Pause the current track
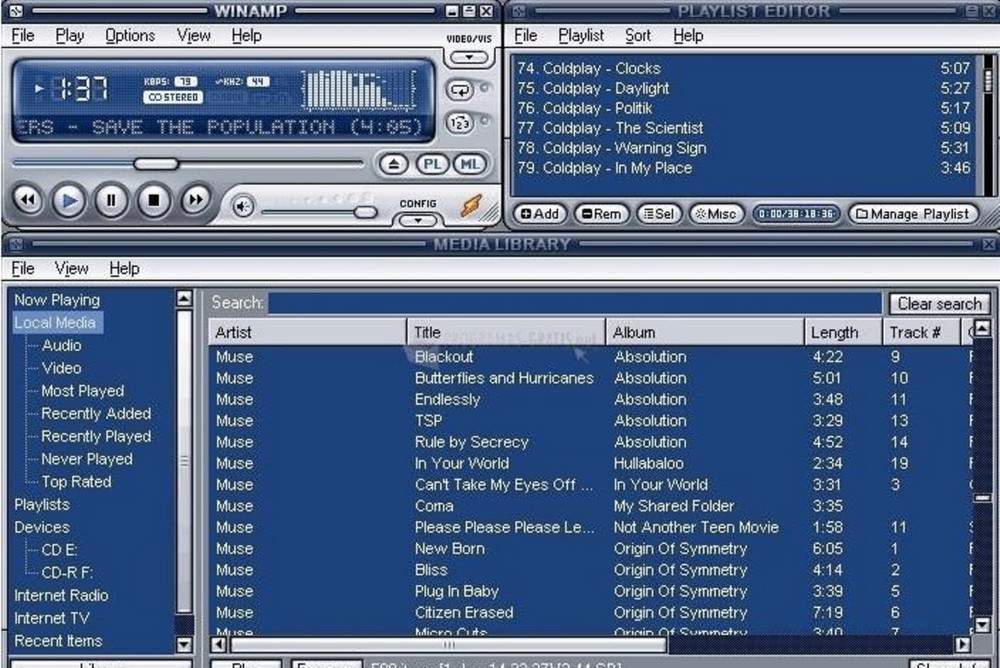1000x668 pixels. [x=111, y=200]
